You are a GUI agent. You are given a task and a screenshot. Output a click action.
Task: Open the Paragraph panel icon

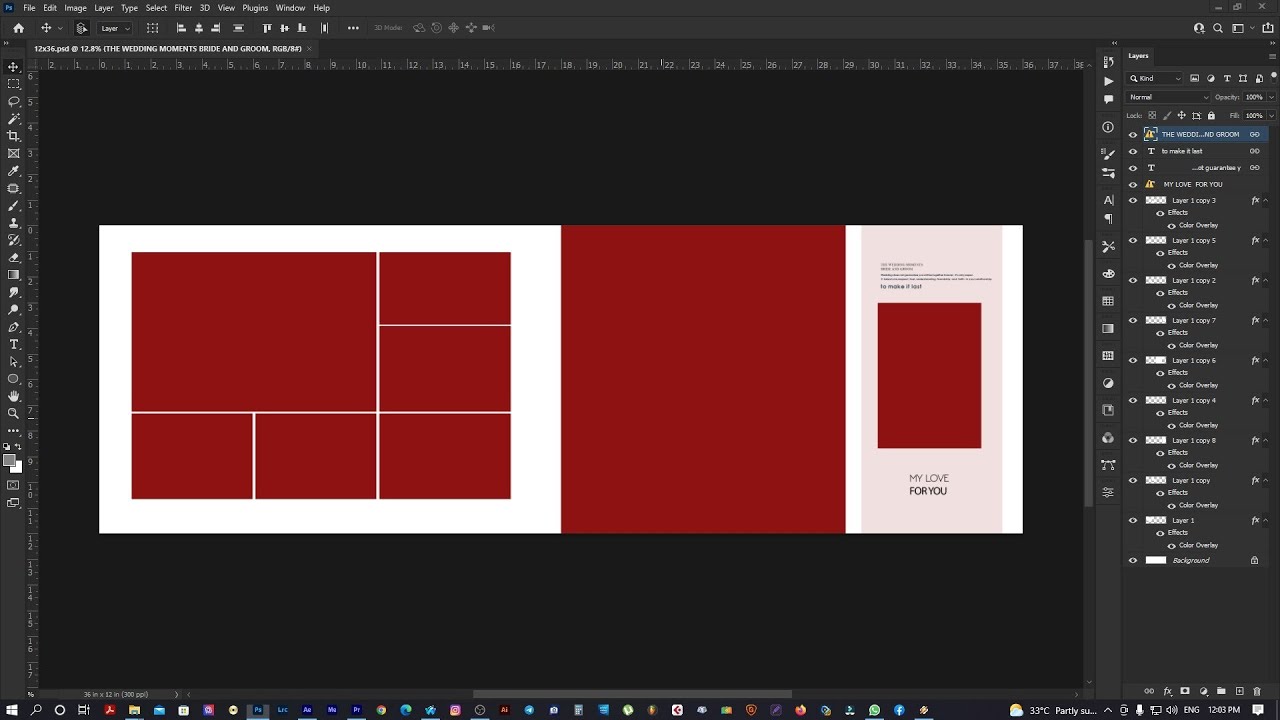[x=1108, y=218]
